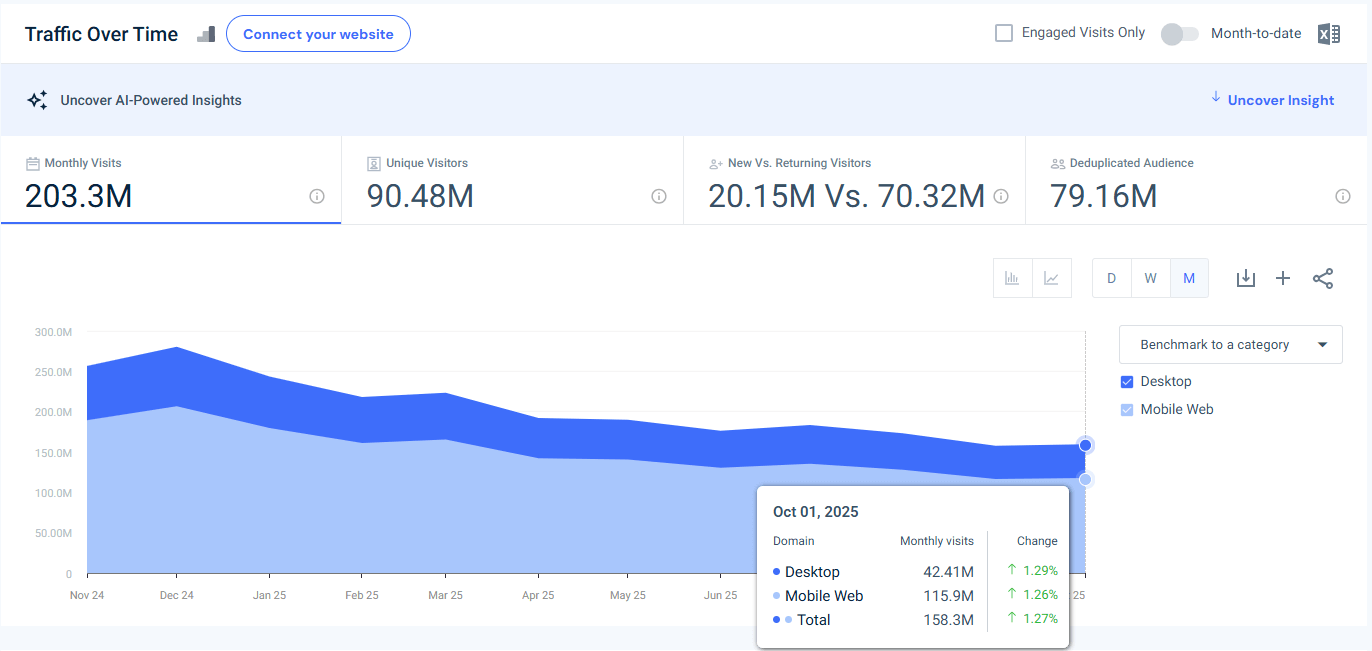This screenshot has height=651, width=1372.
Task: Open the Benchmark to a category dropdown
Action: tap(1230, 344)
